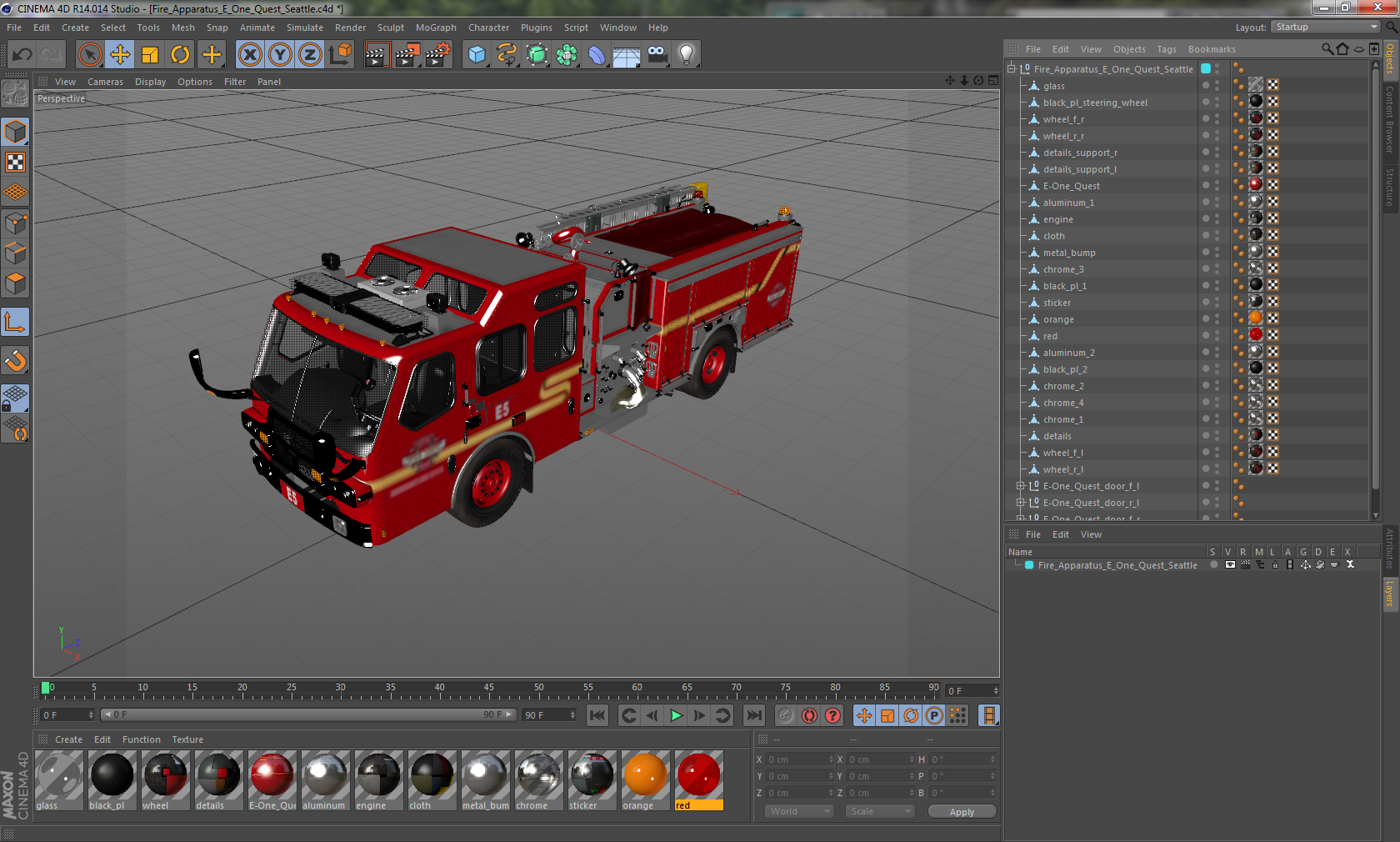Click the X position input field
The height and width of the screenshot is (842, 1400).
(x=798, y=759)
